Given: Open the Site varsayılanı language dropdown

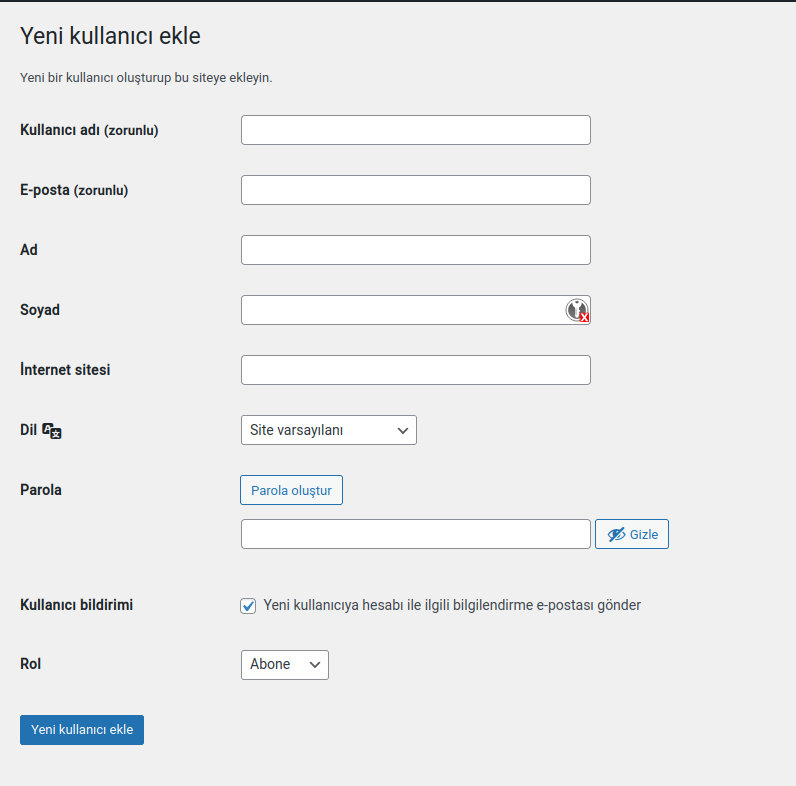Looking at the screenshot, I should pos(328,430).
